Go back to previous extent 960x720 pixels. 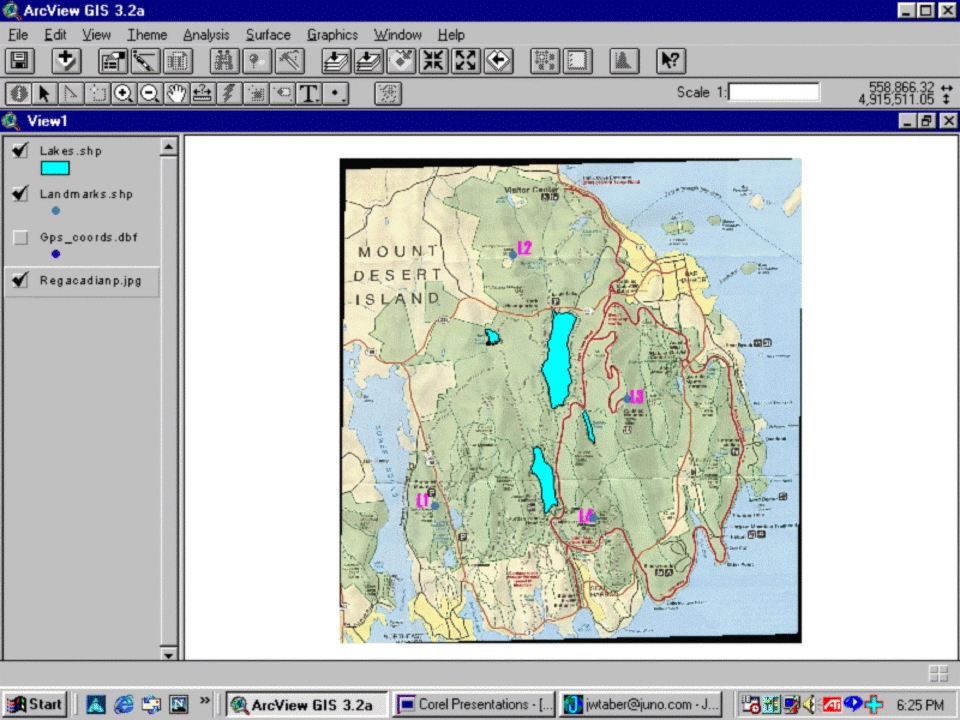pyautogui.click(x=498, y=61)
